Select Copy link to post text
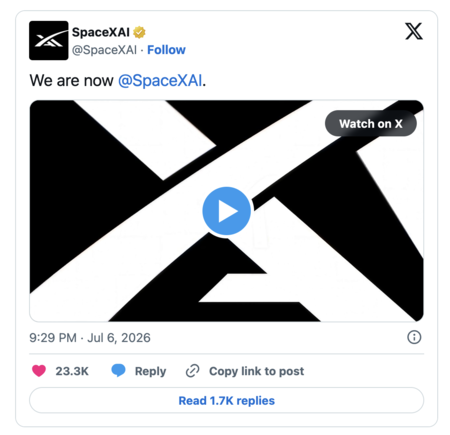 click(x=256, y=371)
